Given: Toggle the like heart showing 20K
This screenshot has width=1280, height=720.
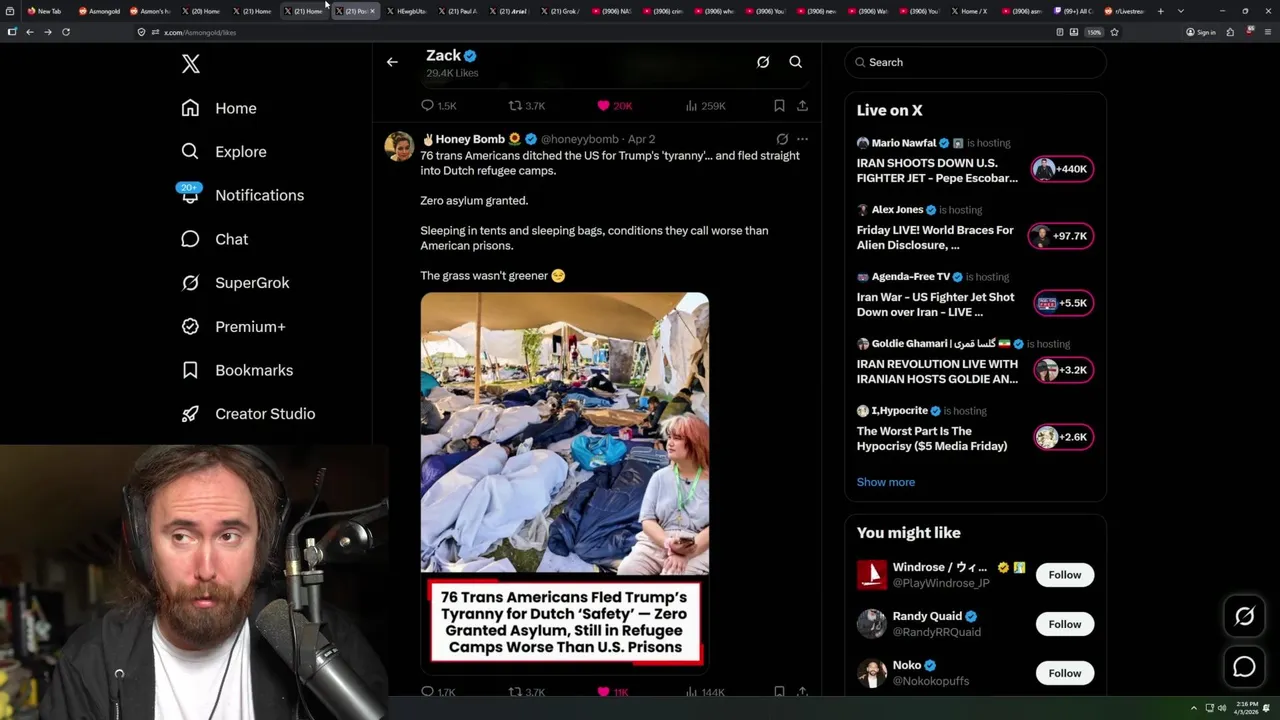Looking at the screenshot, I should (603, 105).
